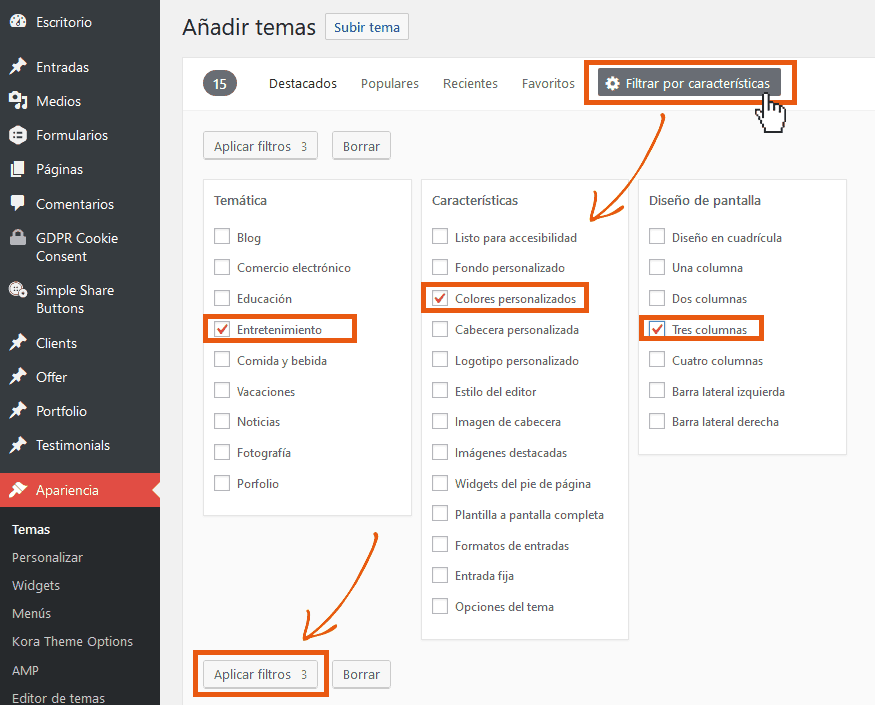This screenshot has height=705, width=875.
Task: Open the Filtrar por características panel
Action: [688, 84]
